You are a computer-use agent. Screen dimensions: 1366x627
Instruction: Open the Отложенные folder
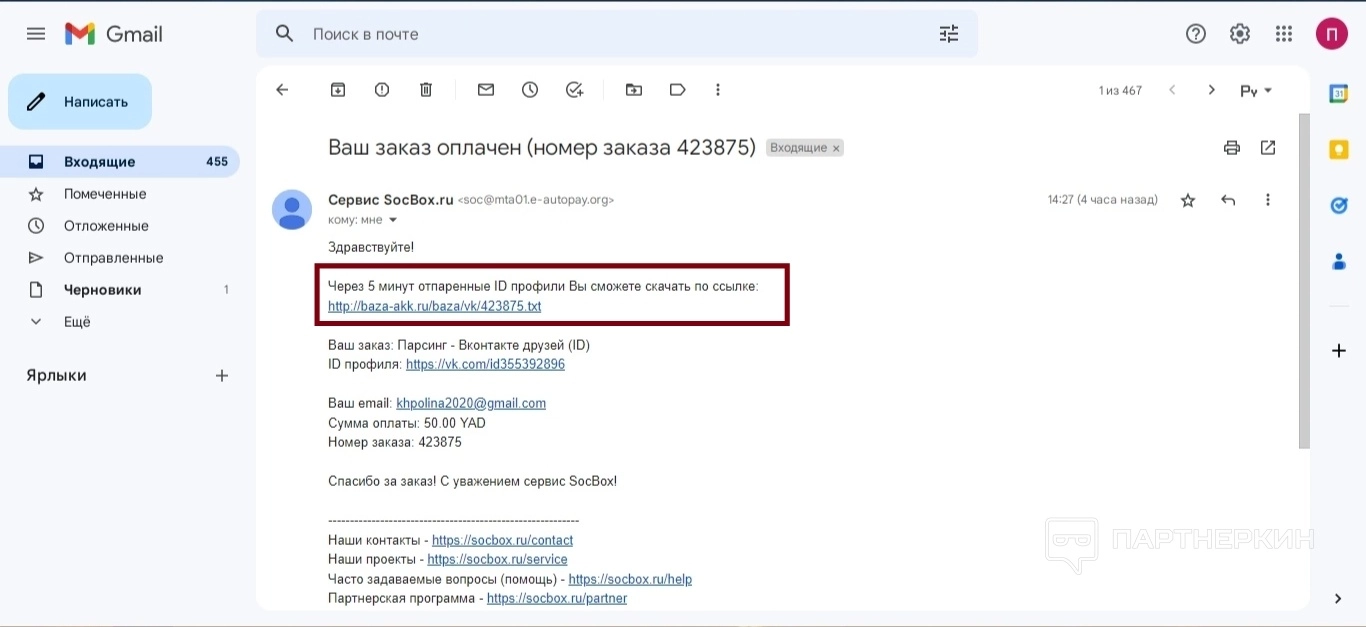coord(120,226)
